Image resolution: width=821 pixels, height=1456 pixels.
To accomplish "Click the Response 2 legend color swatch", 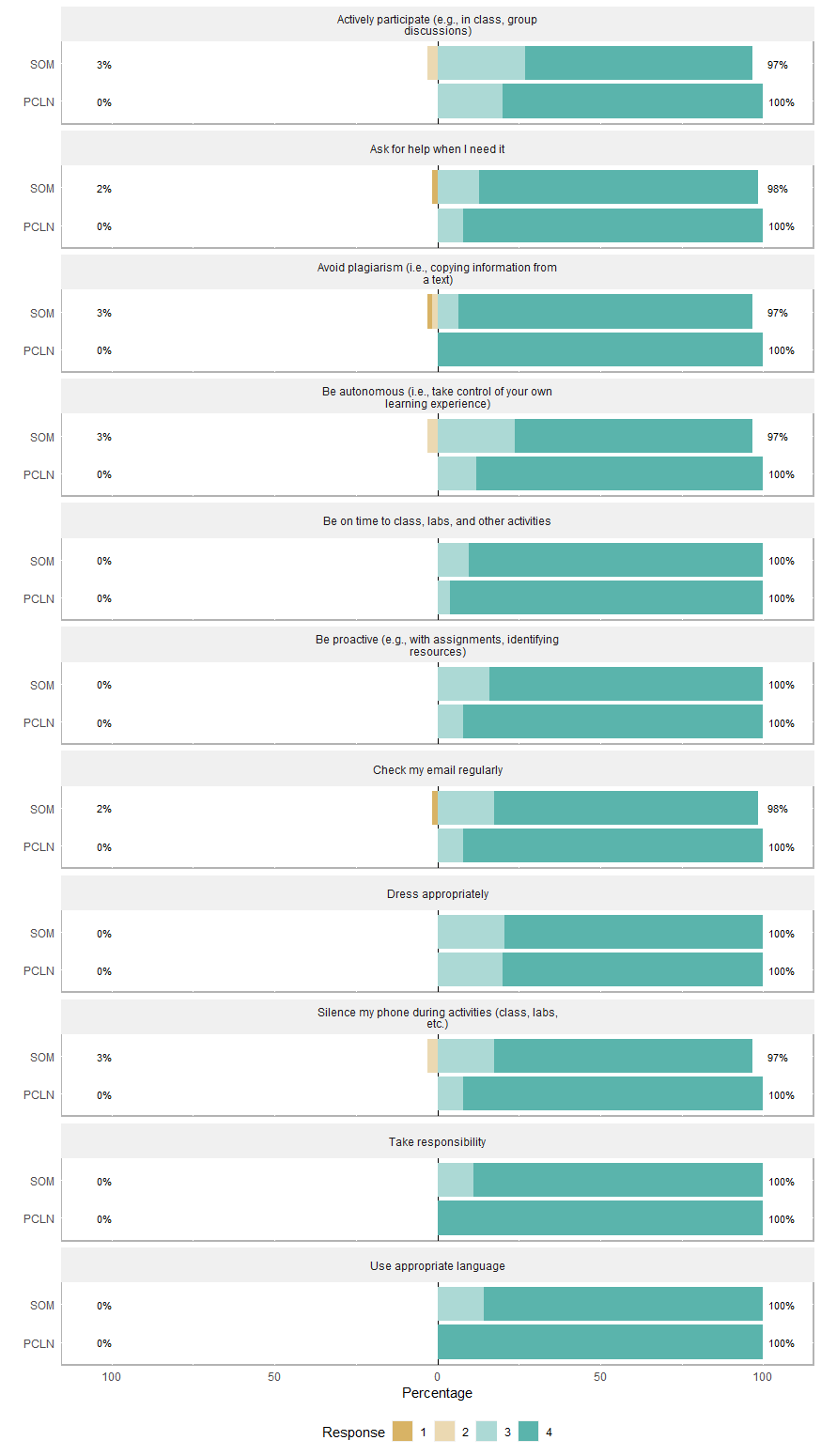I will tap(445, 1432).
